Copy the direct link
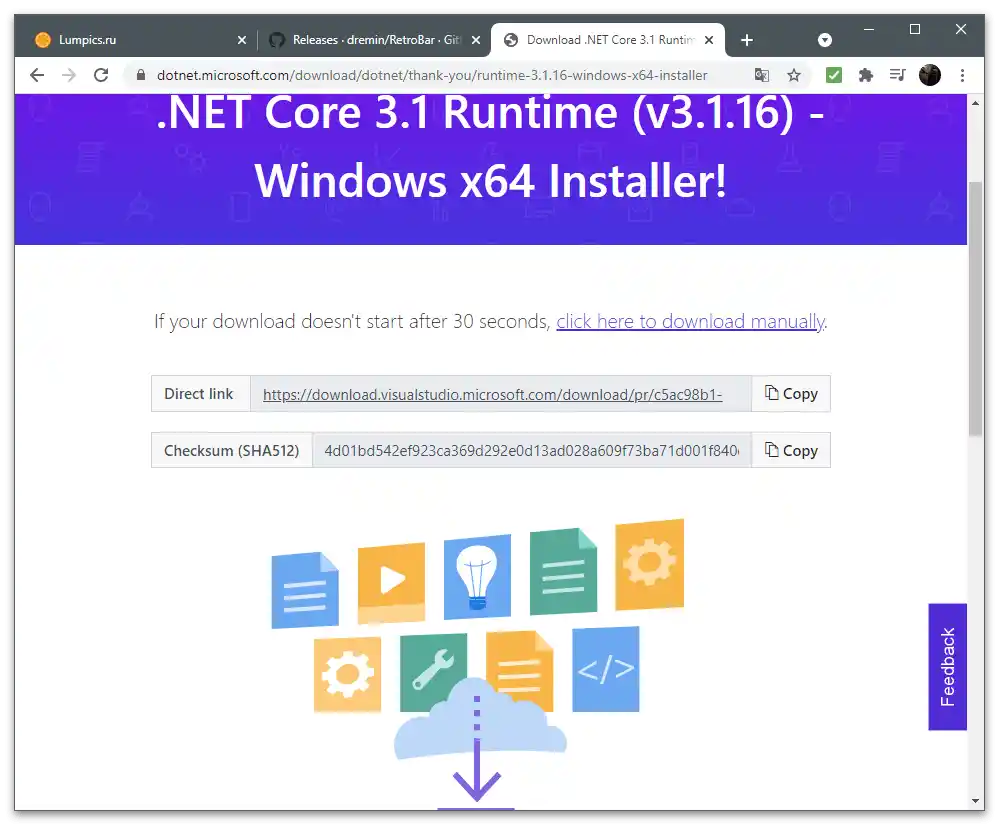 (791, 394)
